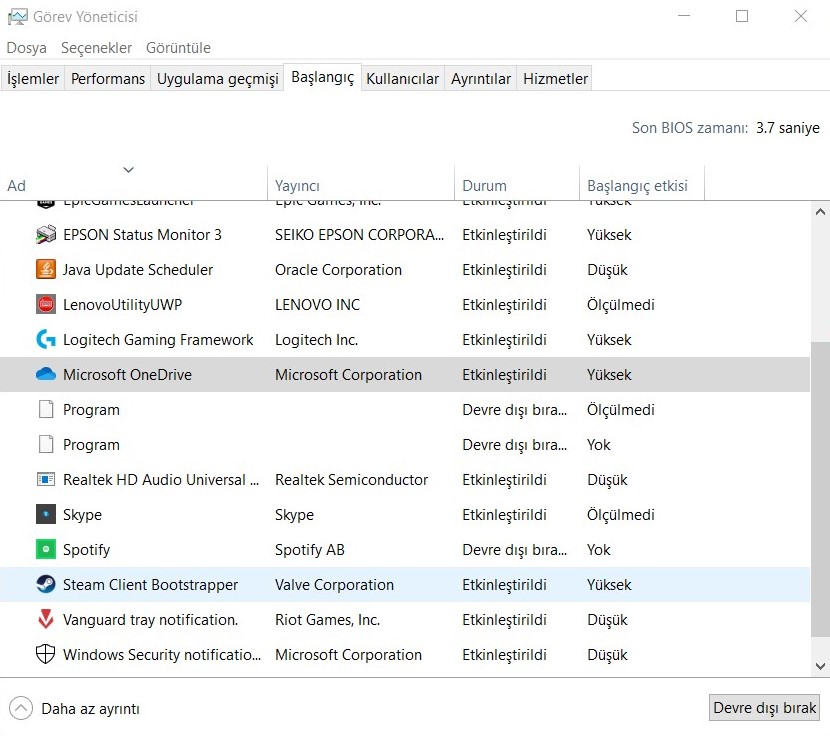
Task: Select the 'Steam Client Bootstrapper' entry
Action: [150, 585]
